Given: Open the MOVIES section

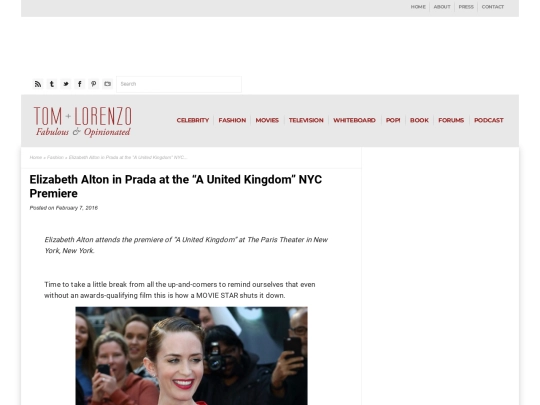Looking at the screenshot, I should pos(267,120).
